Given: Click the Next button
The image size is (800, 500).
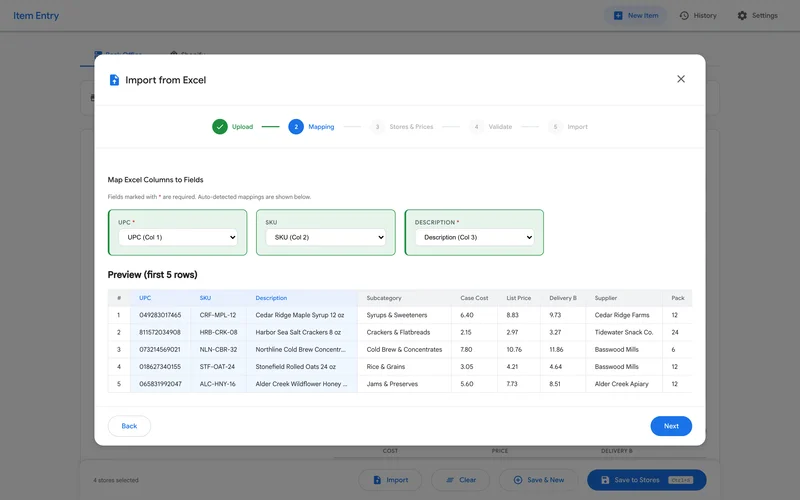Looking at the screenshot, I should click(671, 426).
